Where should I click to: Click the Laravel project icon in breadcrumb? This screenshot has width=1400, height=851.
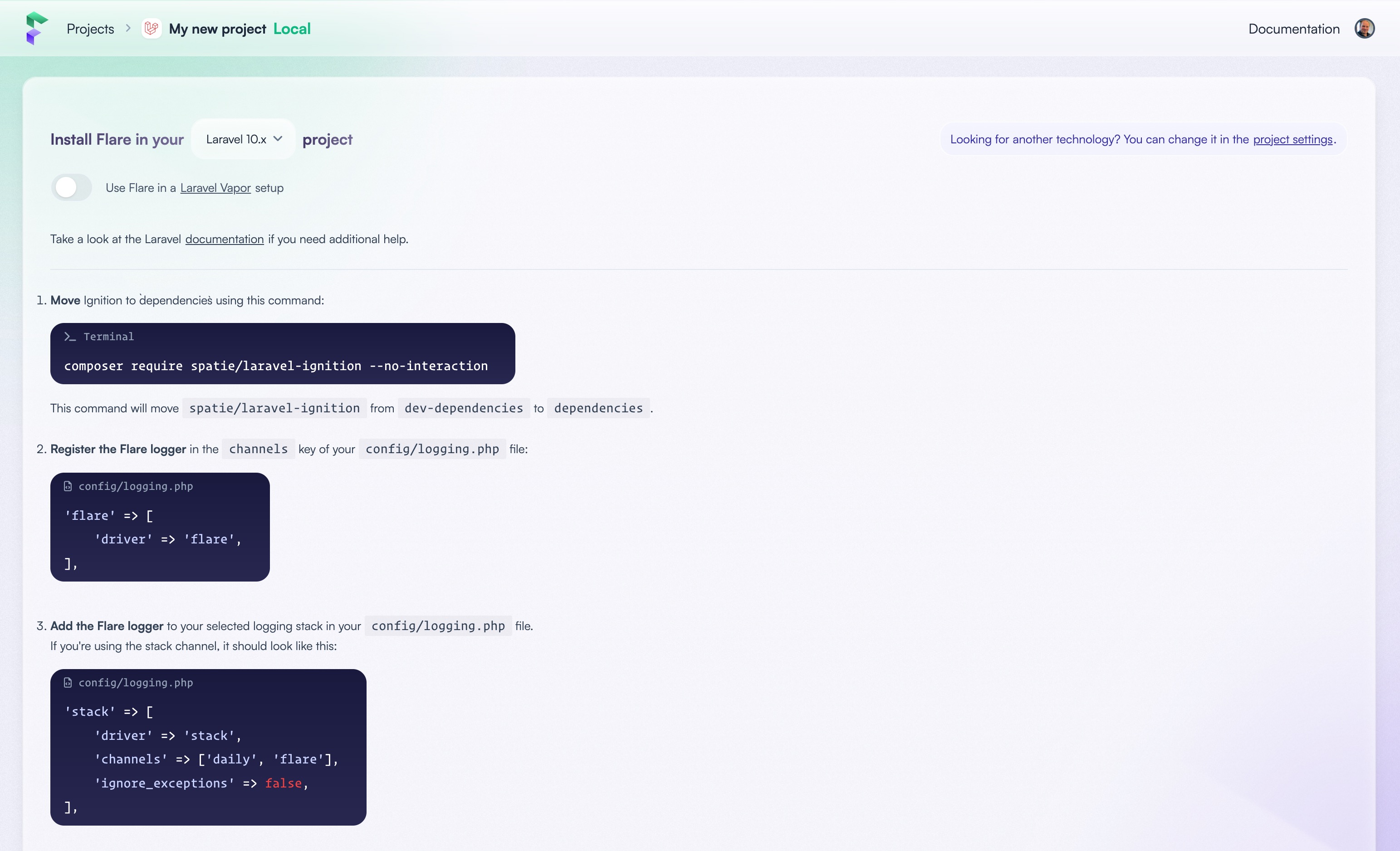click(x=151, y=29)
